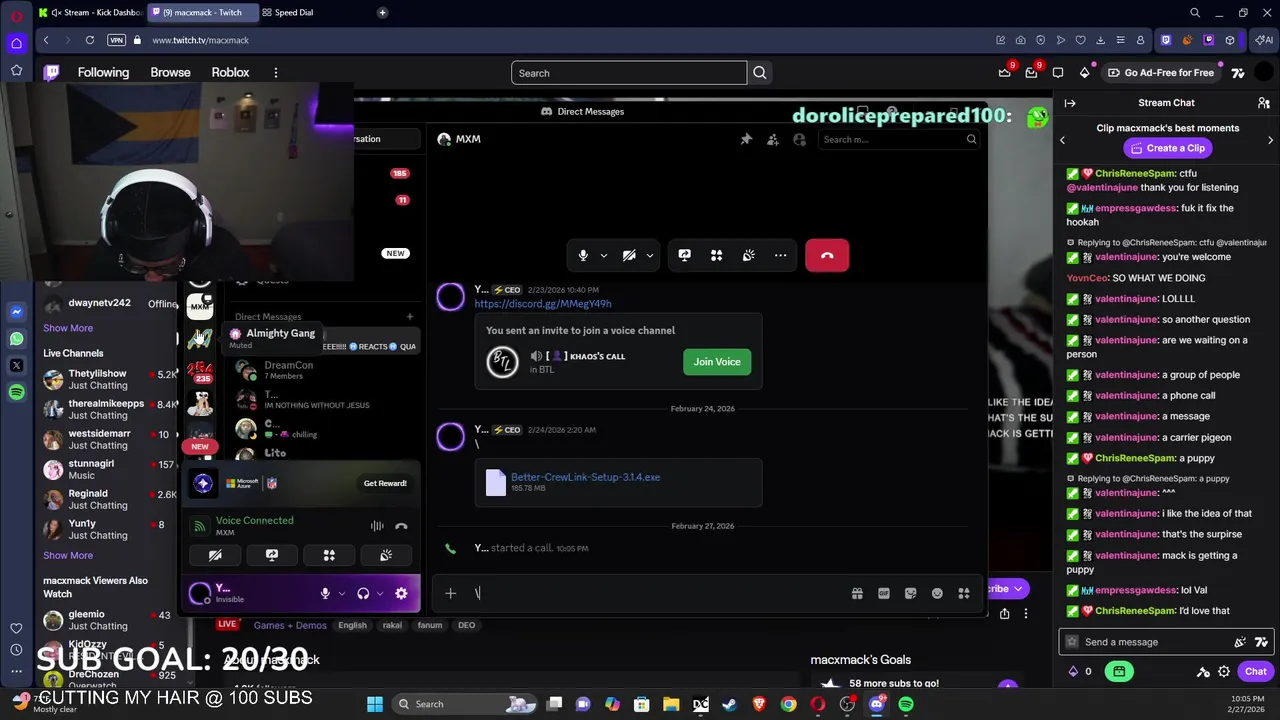Image resolution: width=1280 pixels, height=720 pixels.
Task: Create new Discord DM plus icon
Action: pyautogui.click(x=409, y=317)
